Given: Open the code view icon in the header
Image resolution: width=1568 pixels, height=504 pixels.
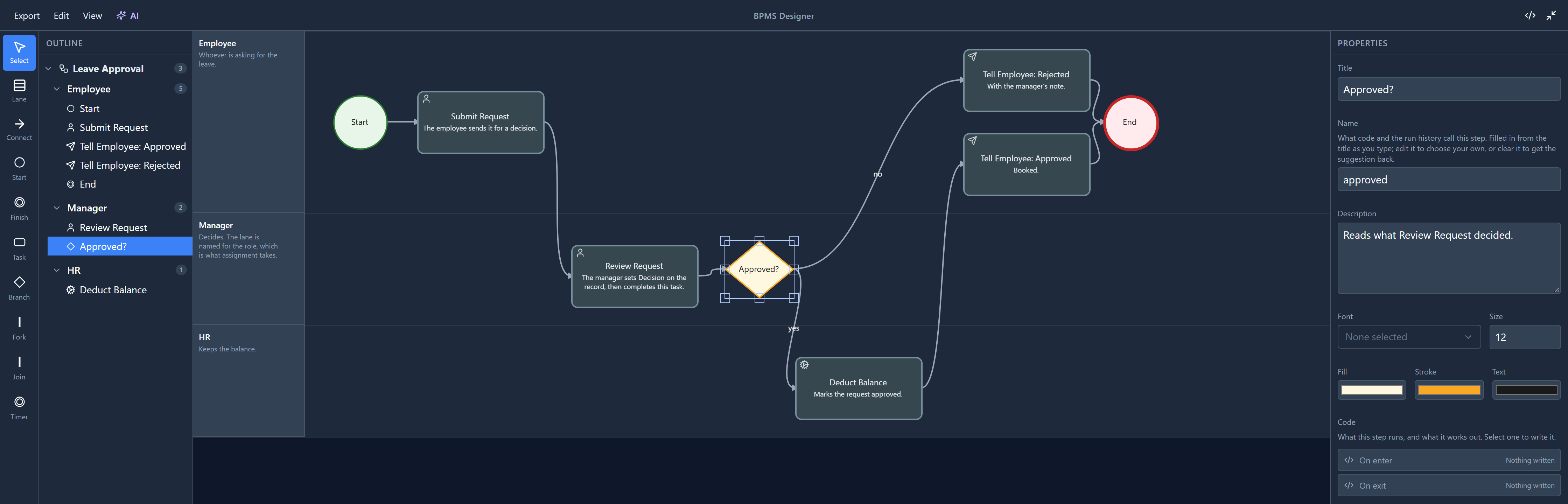Looking at the screenshot, I should pos(1529,15).
